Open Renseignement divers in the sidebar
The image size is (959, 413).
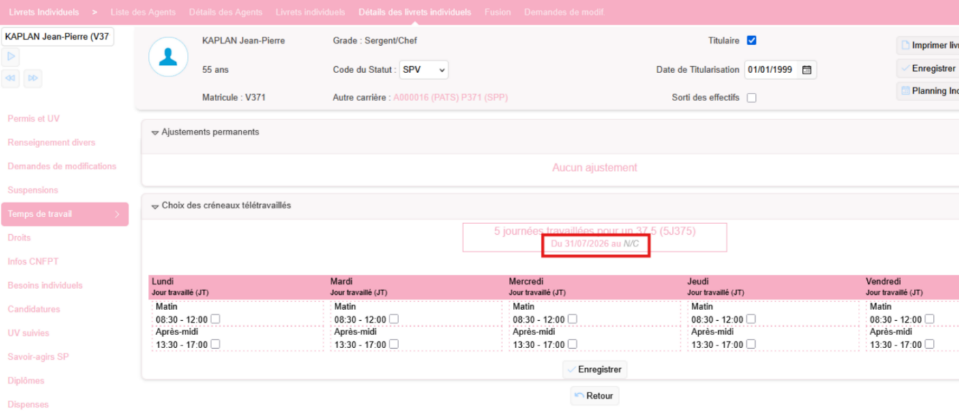tap(51, 143)
